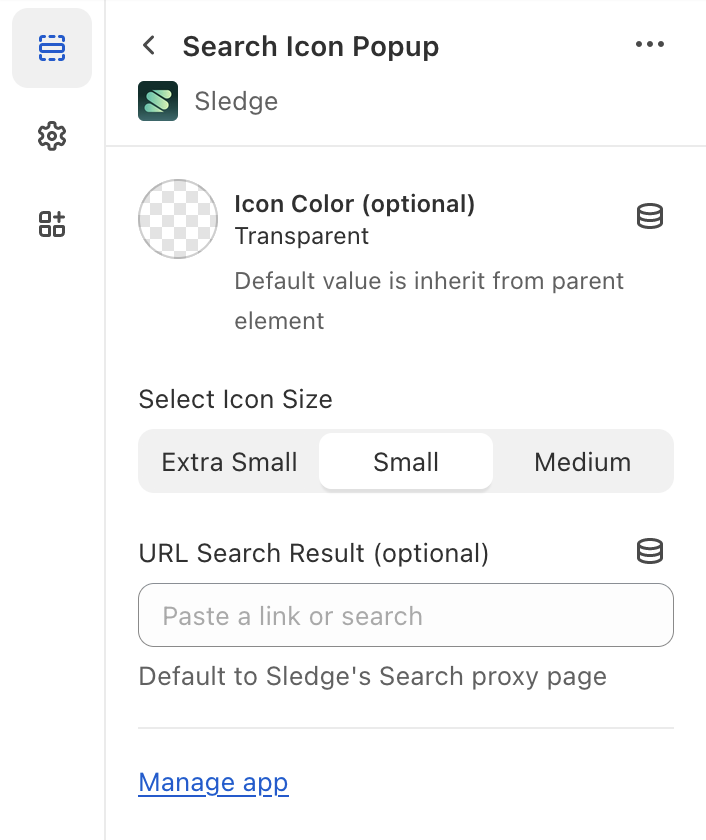706x840 pixels.
Task: Connect a dynamic source to Icon Color
Action: tap(650, 216)
